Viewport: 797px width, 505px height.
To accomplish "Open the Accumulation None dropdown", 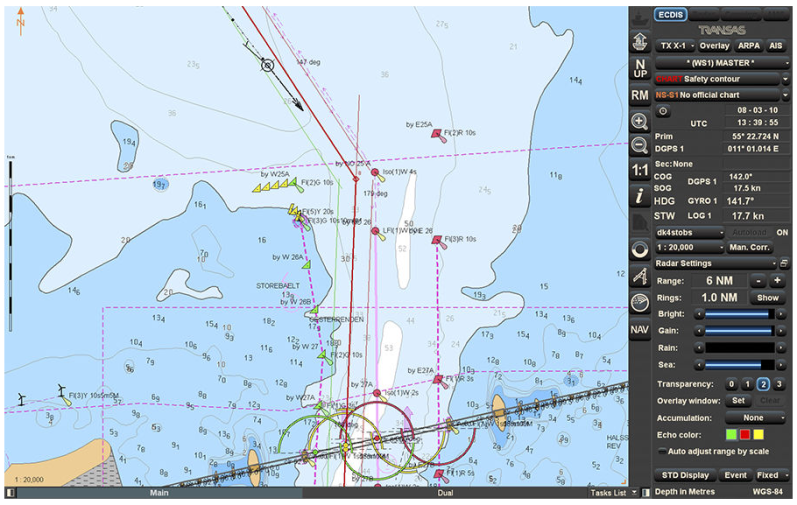I will point(756,418).
